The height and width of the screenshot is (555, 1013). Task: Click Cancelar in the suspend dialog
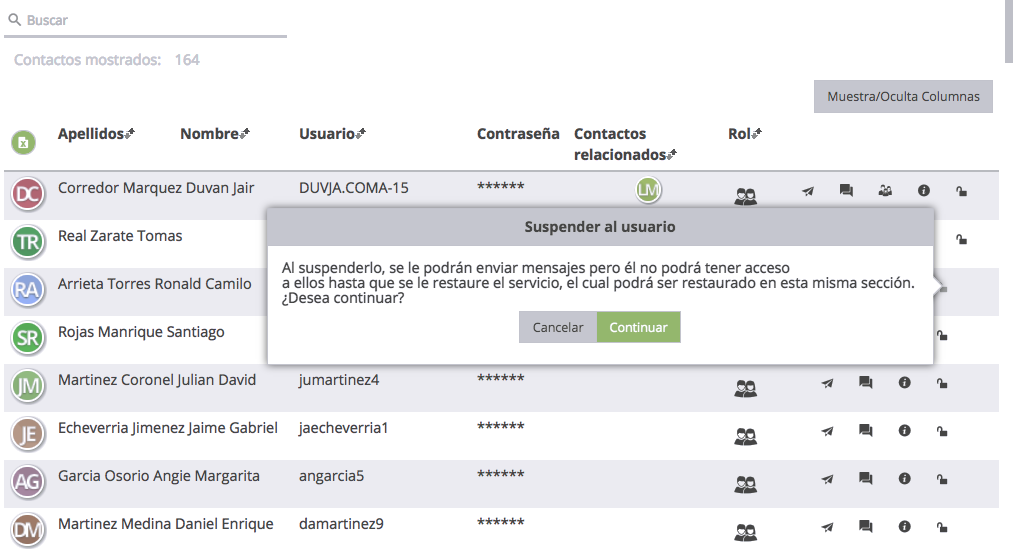(x=558, y=328)
